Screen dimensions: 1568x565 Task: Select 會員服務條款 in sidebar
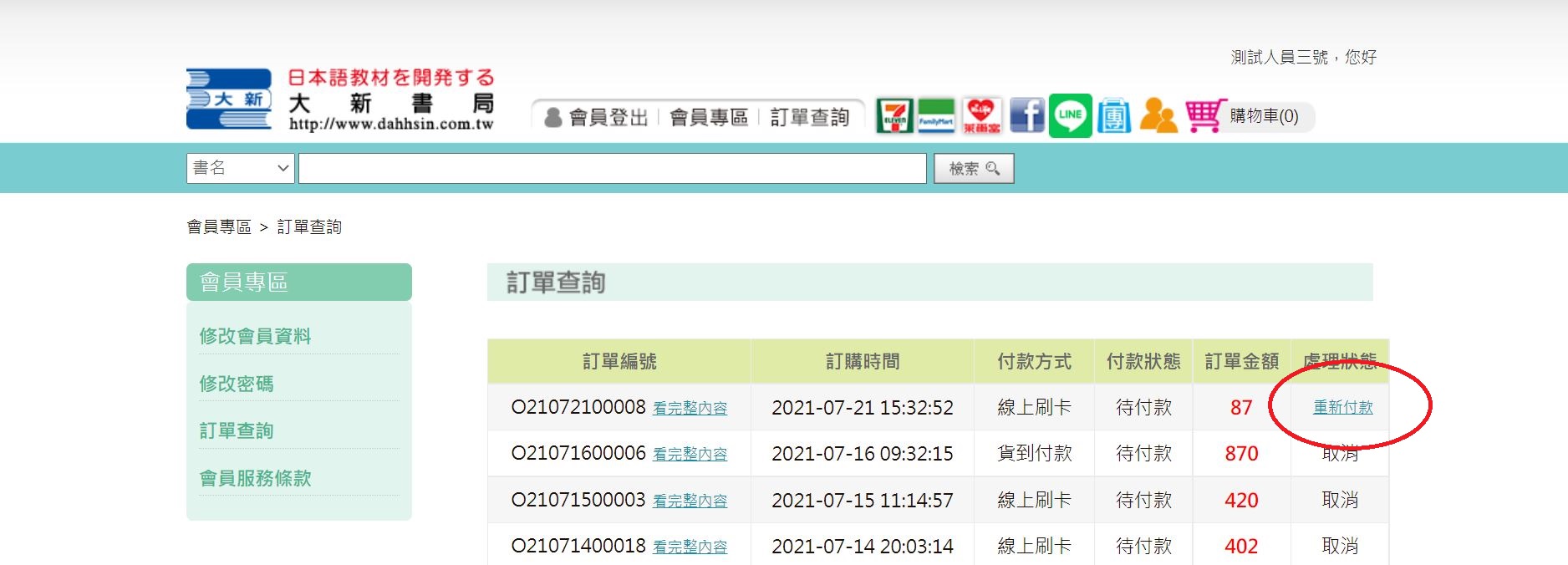pyautogui.click(x=255, y=478)
